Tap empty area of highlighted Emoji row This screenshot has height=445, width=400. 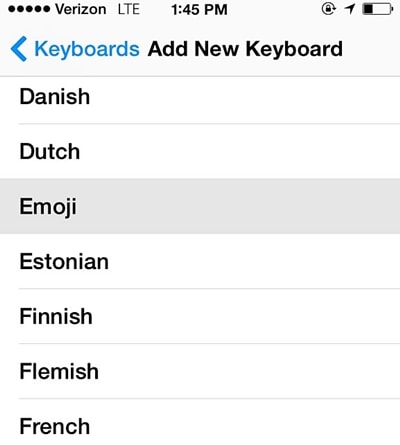point(238,206)
